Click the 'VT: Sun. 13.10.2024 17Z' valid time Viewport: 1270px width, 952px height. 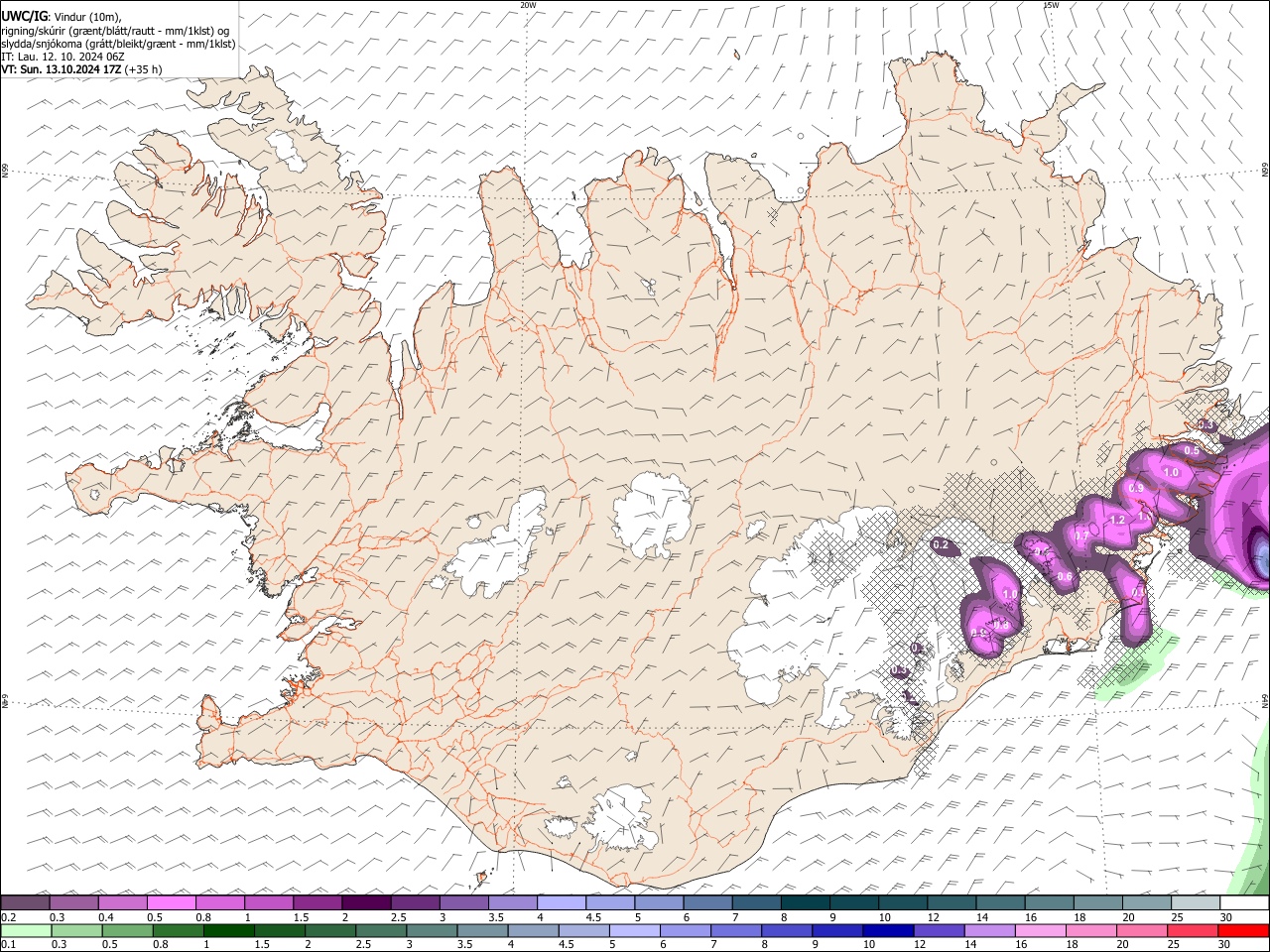point(62,69)
